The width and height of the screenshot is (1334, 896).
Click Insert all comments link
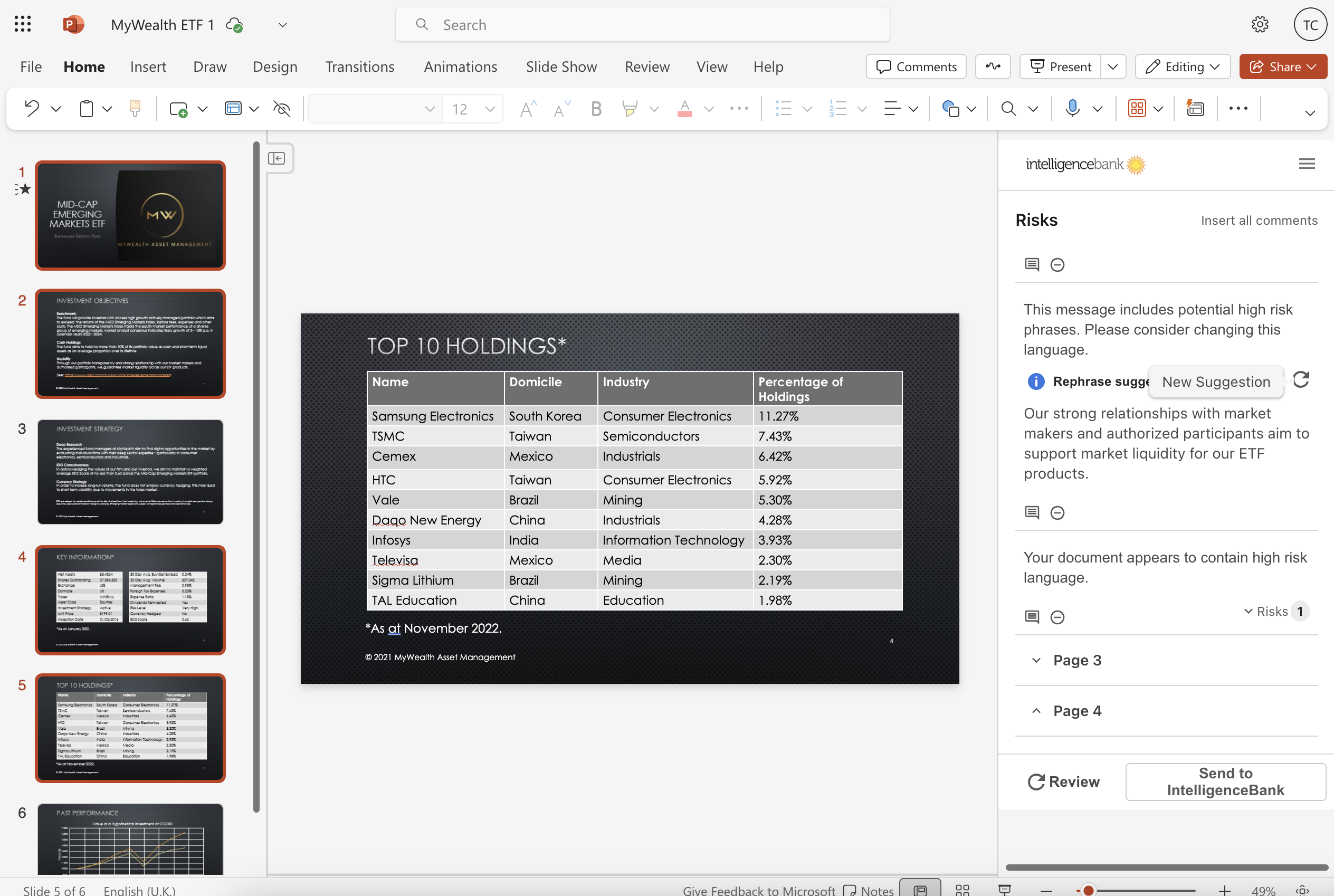click(x=1259, y=221)
